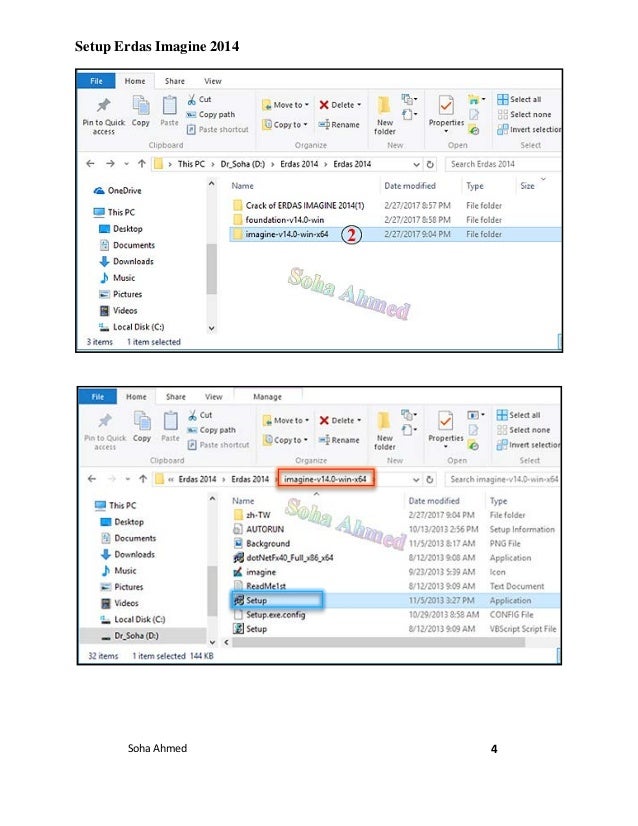Select imagine-v14.0-win-x64 folder in top window

pos(395,234)
